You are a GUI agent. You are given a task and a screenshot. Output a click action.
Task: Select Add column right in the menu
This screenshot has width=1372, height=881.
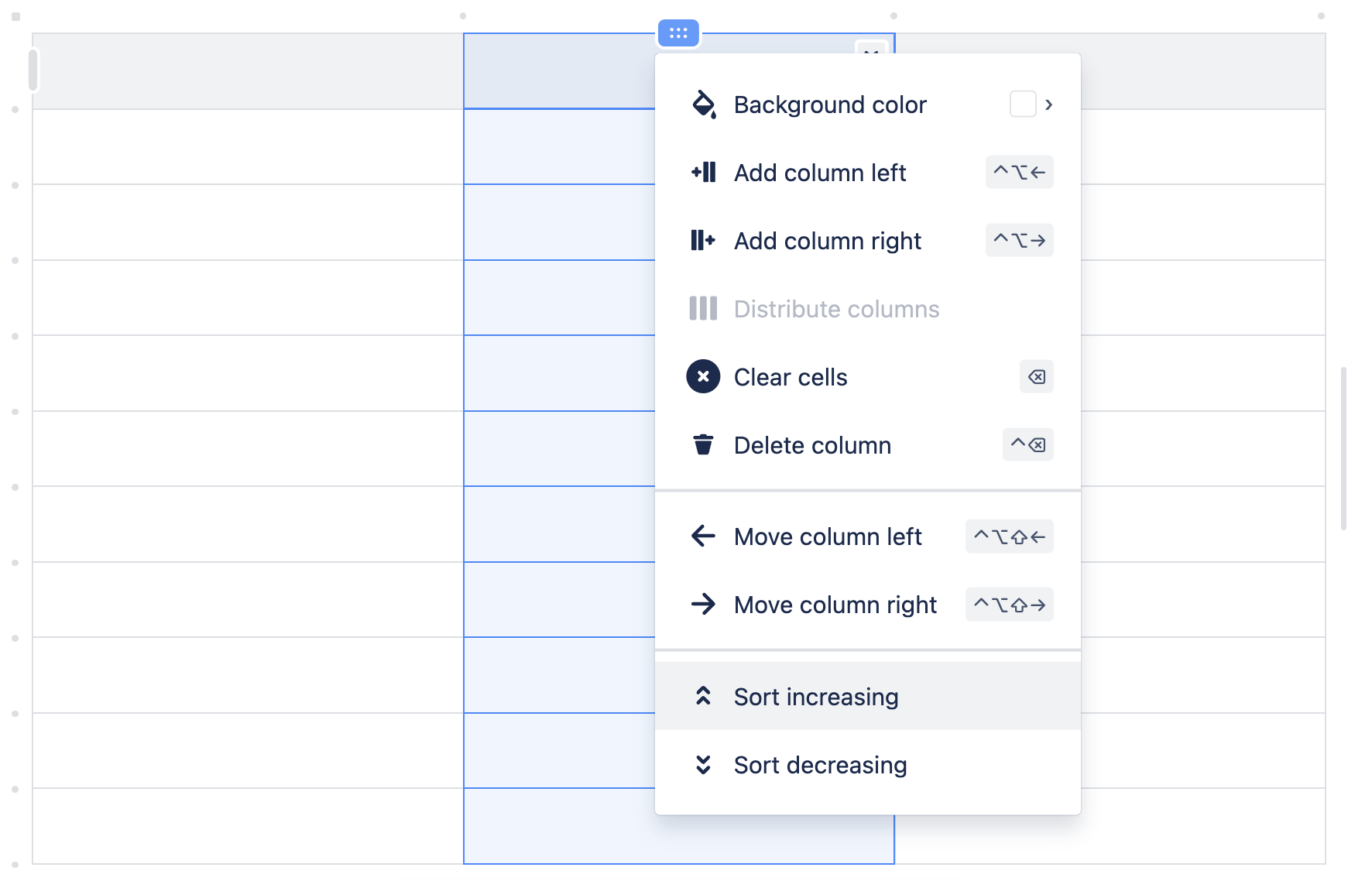[x=827, y=241]
